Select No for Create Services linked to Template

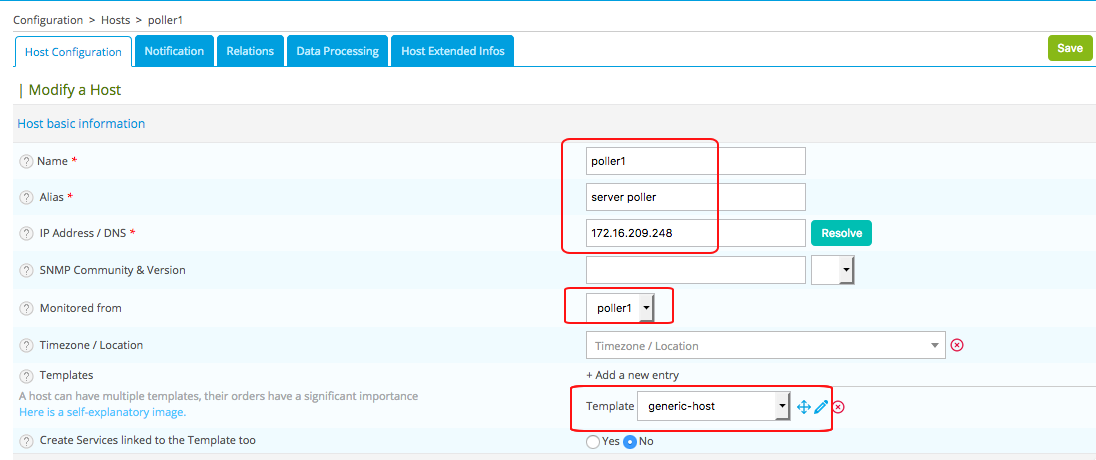pos(630,441)
